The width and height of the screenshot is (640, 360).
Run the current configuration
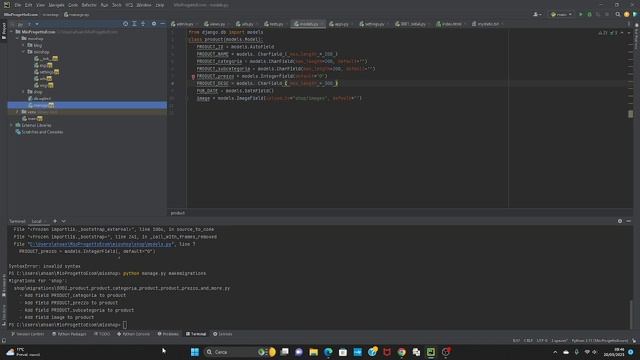tap(581, 14)
